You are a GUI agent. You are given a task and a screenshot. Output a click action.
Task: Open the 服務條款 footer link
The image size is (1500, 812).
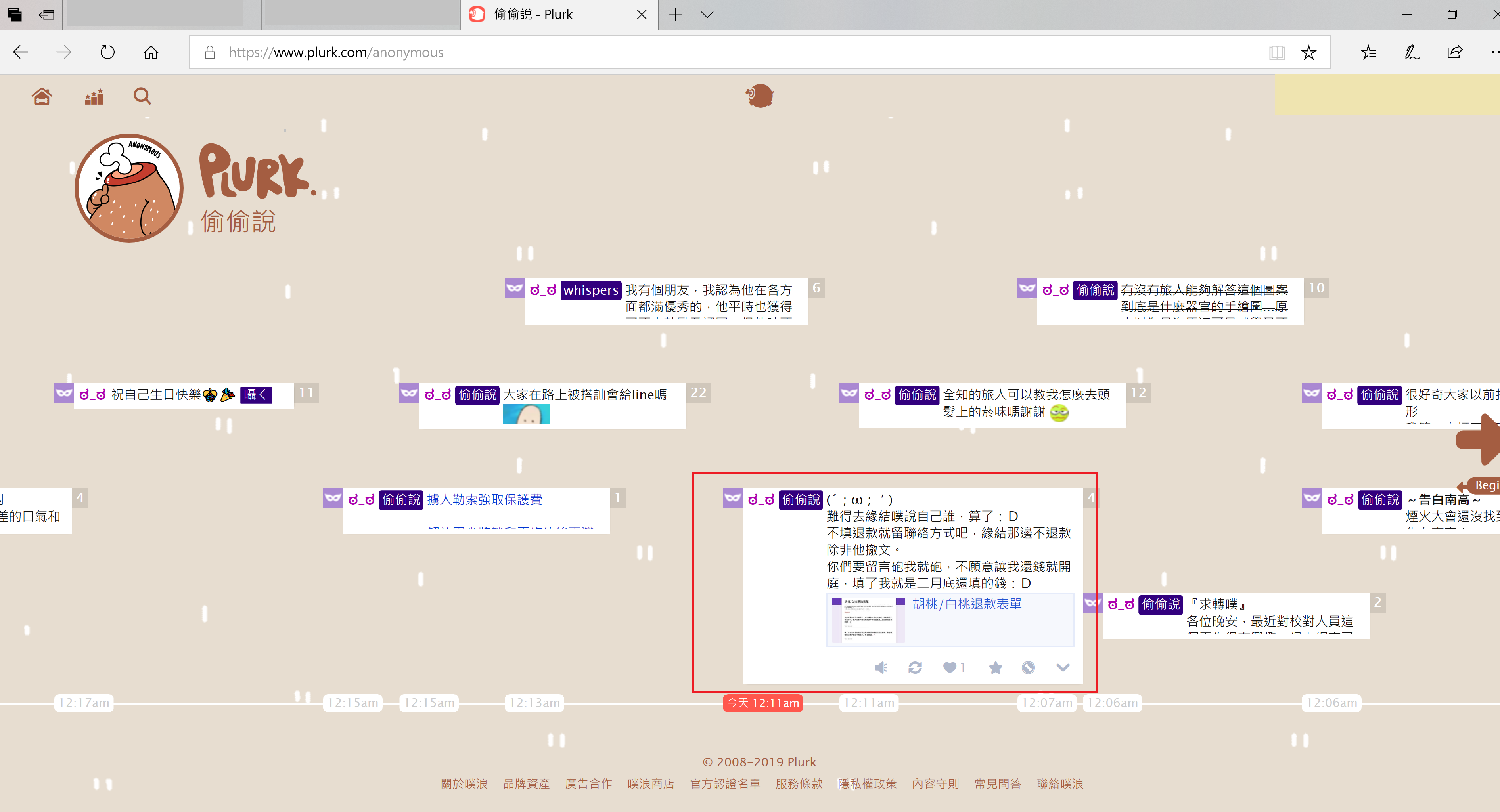[x=799, y=783]
